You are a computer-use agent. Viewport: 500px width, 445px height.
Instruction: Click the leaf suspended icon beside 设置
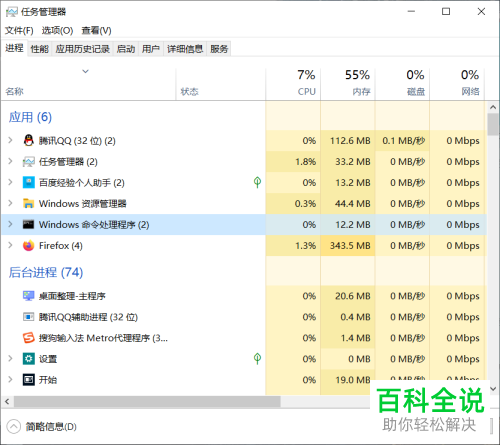[x=257, y=359]
